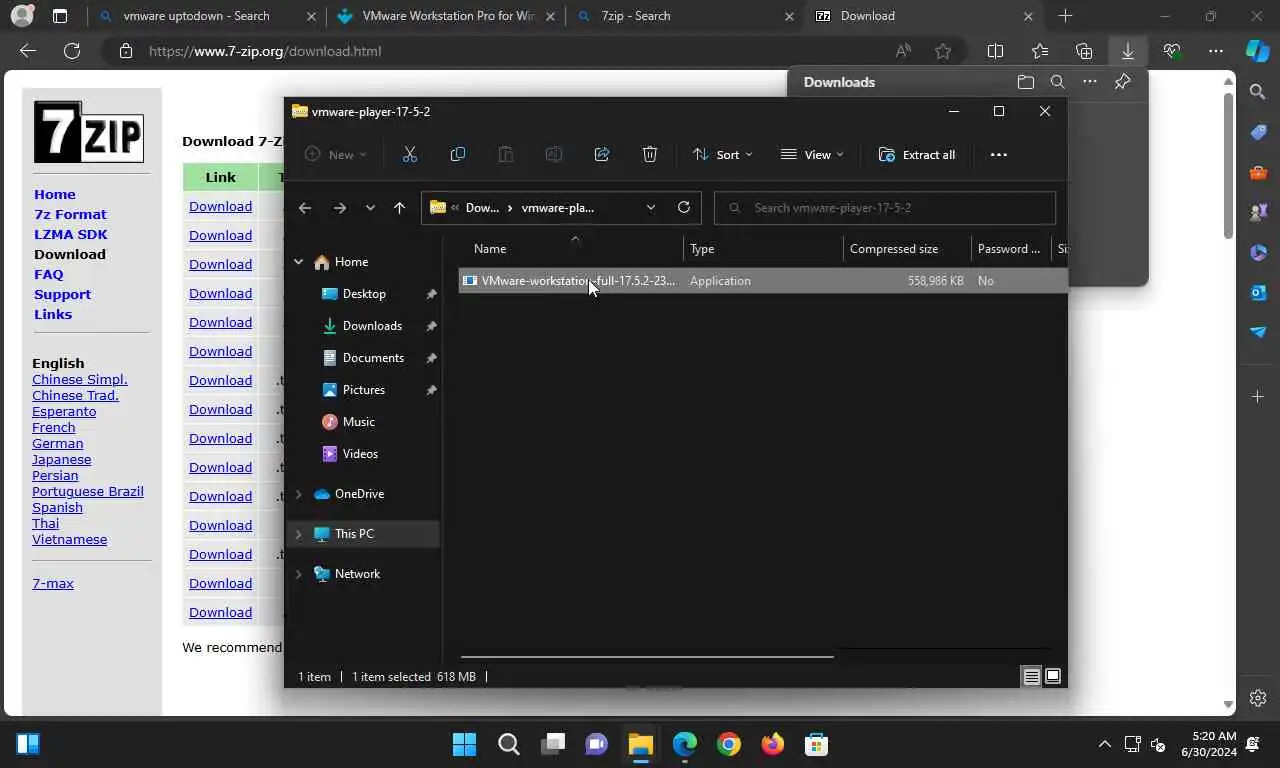Screen dimensions: 1280x768
Task: Pin the Downloads panel
Action: coord(1122,82)
